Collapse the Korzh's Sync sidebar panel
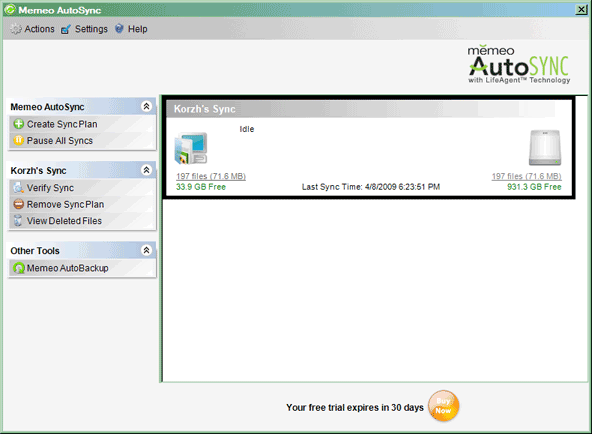592x434 pixels. (146, 170)
